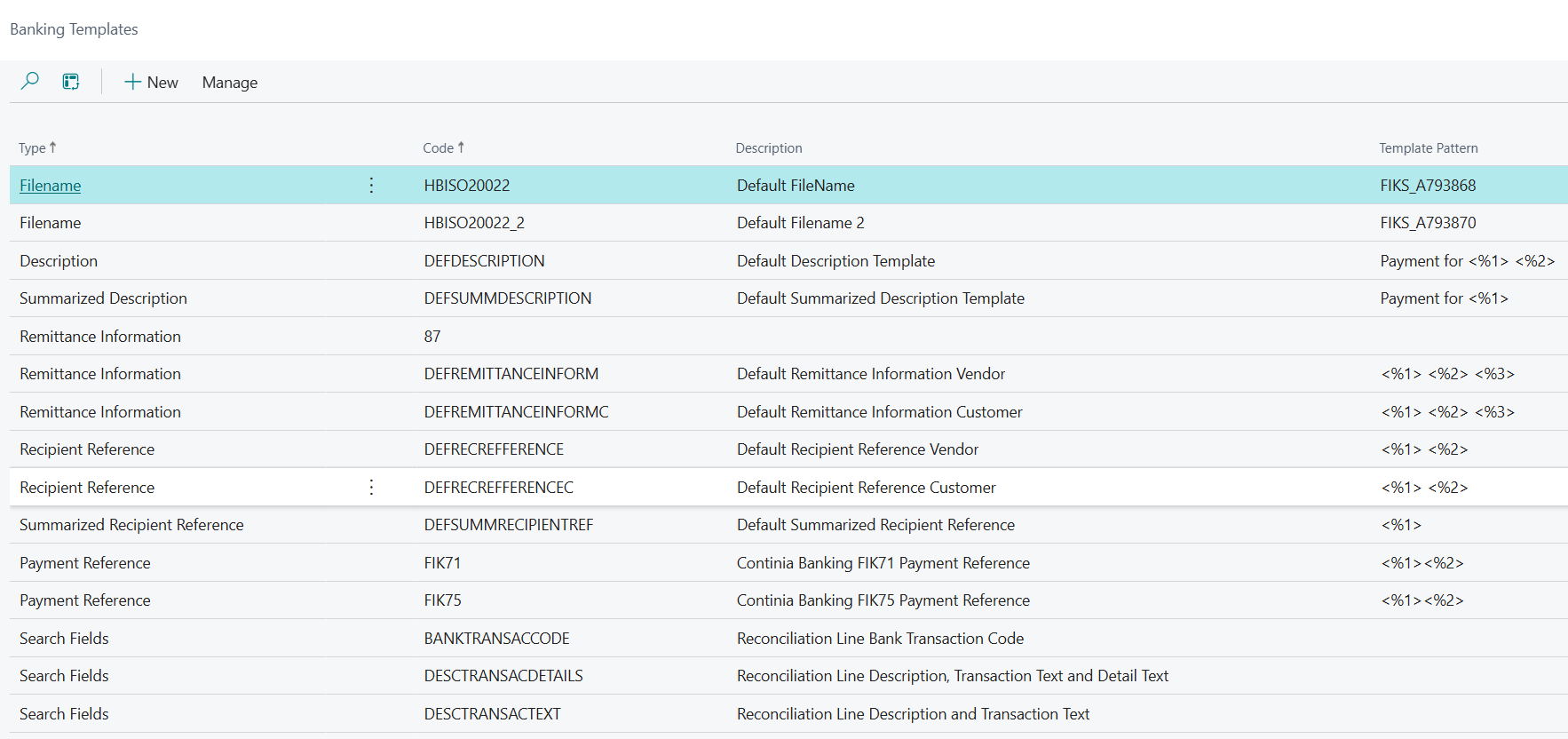
Task: Click the Description column header
Action: point(768,148)
